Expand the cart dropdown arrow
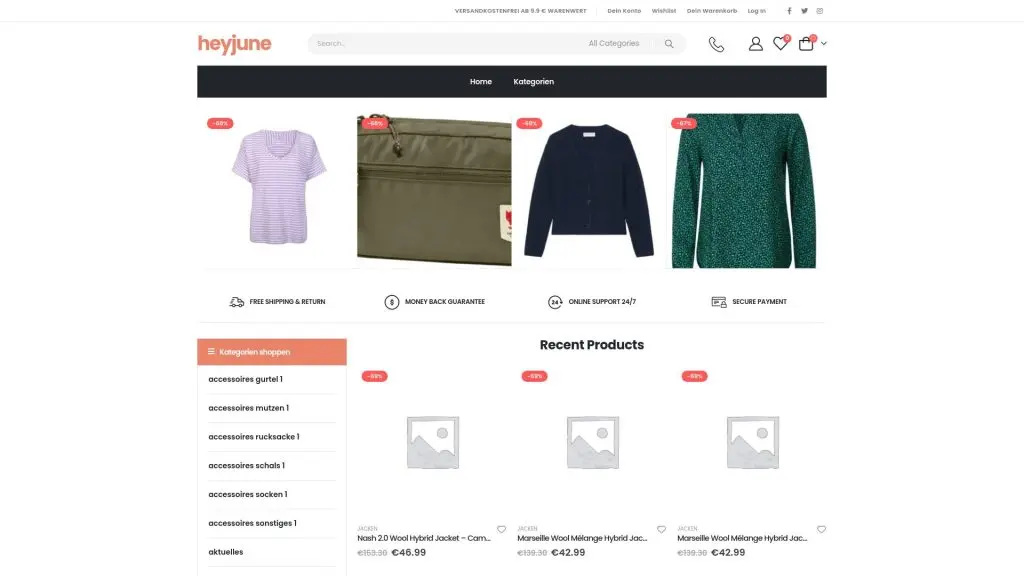The height and width of the screenshot is (576, 1024). pyautogui.click(x=824, y=44)
